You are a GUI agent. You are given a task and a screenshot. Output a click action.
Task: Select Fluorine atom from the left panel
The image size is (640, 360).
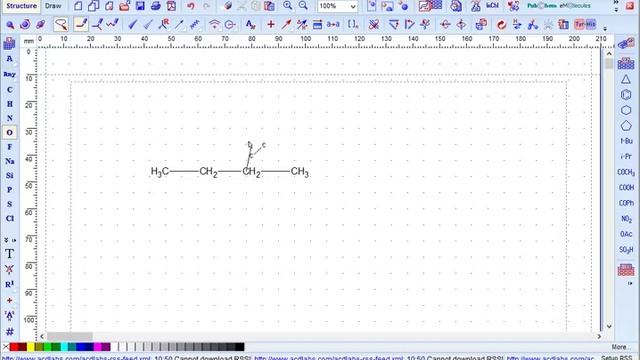[x=9, y=147]
